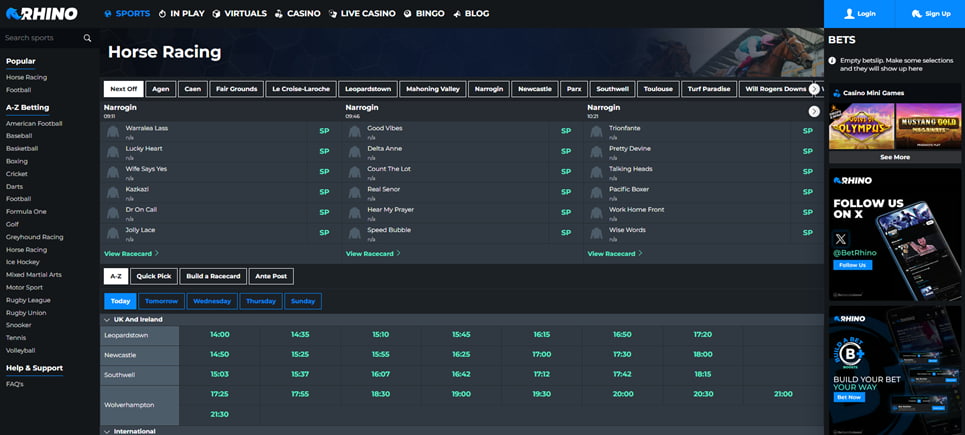The image size is (965, 435).
Task: Click the Rhino logo in header
Action: 41,14
